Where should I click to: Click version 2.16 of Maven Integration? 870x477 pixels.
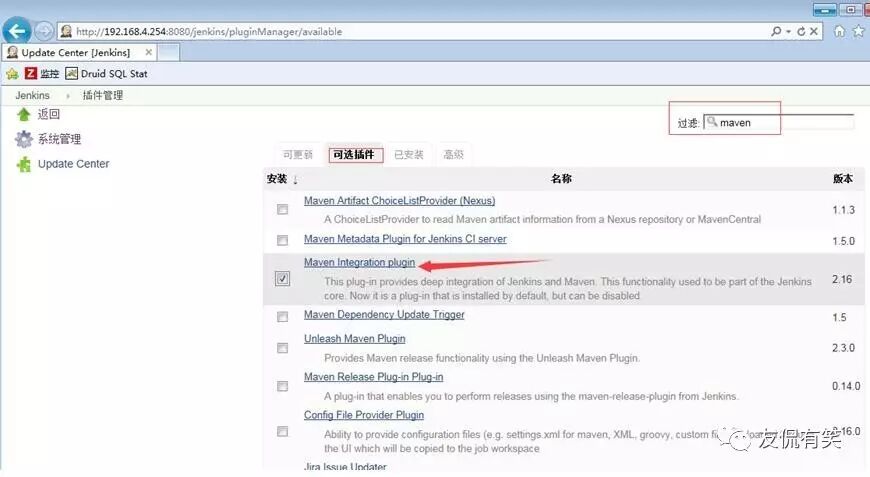tap(842, 279)
